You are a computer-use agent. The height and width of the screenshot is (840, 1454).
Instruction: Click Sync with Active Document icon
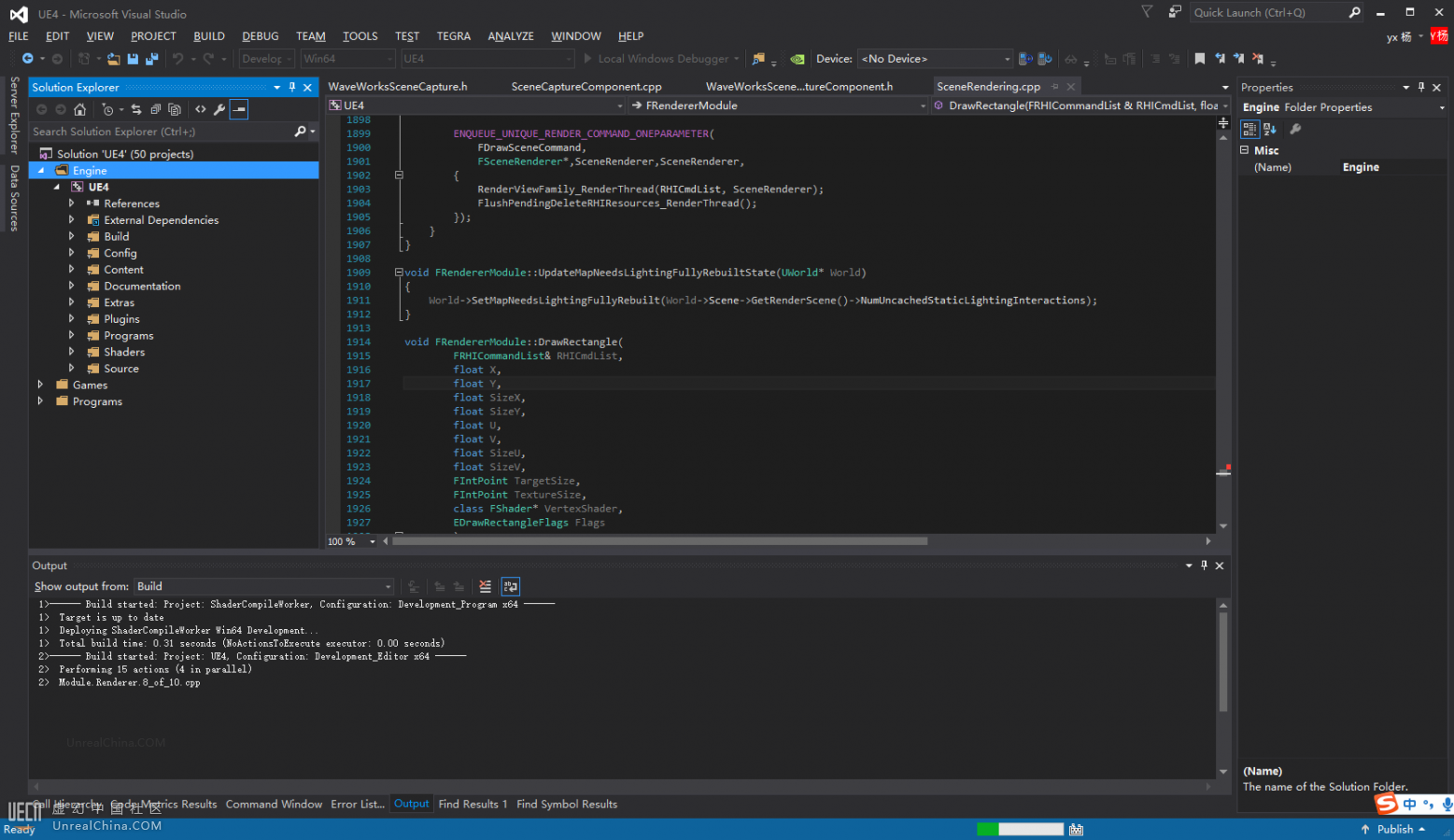[x=136, y=109]
